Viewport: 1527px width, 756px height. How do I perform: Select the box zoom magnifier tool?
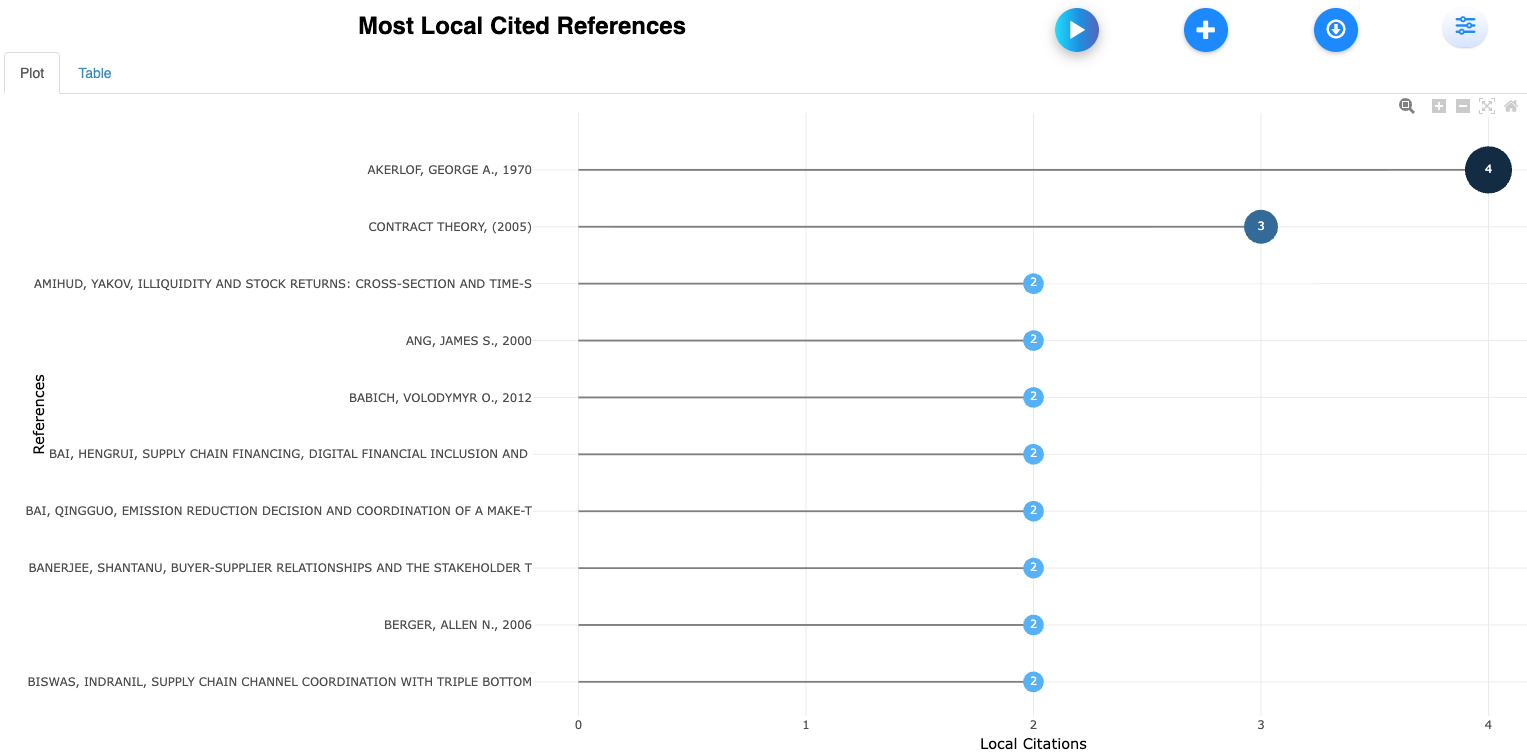[1407, 106]
